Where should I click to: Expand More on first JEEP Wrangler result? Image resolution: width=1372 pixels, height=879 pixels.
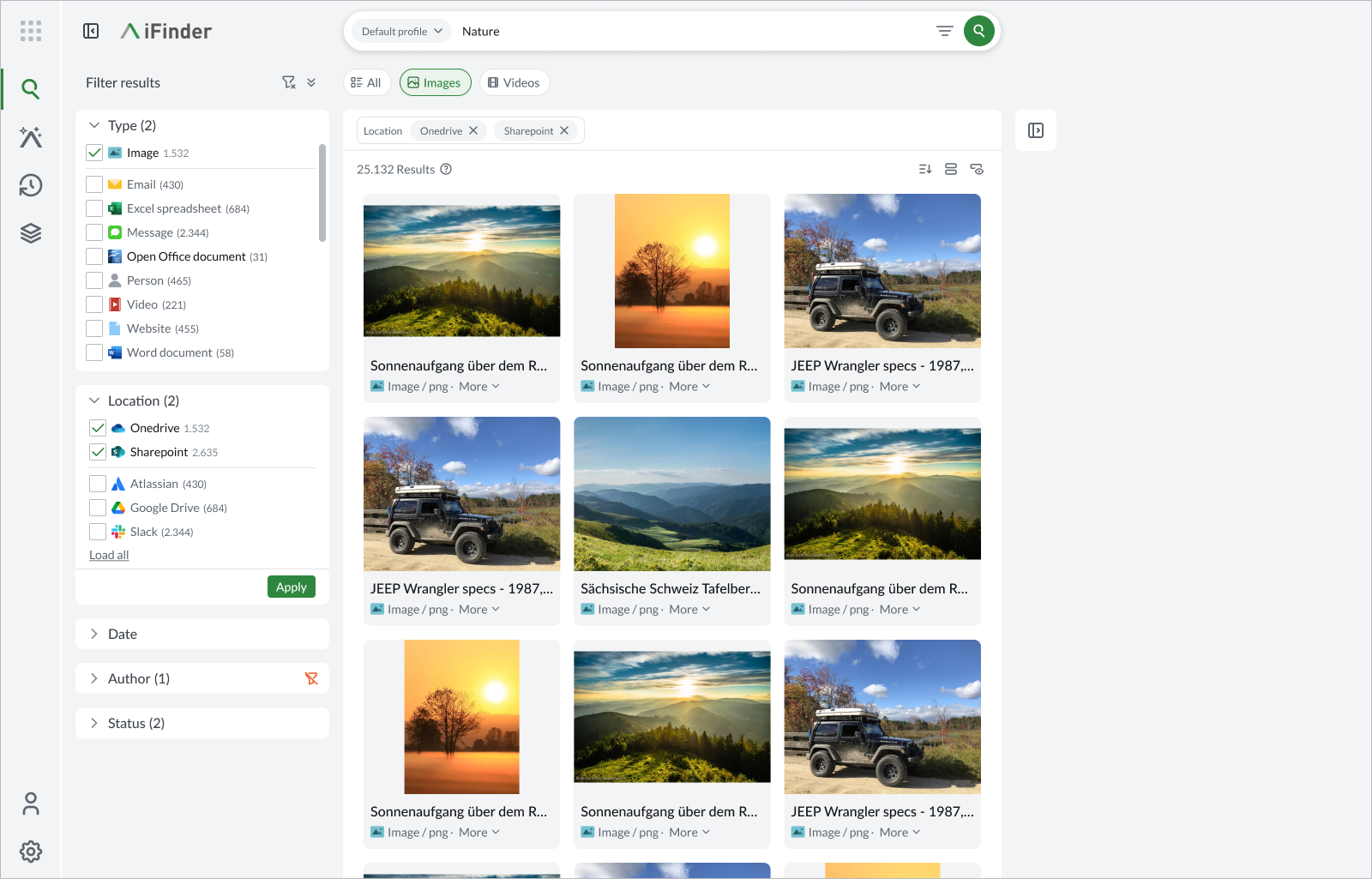pyautogui.click(x=900, y=387)
